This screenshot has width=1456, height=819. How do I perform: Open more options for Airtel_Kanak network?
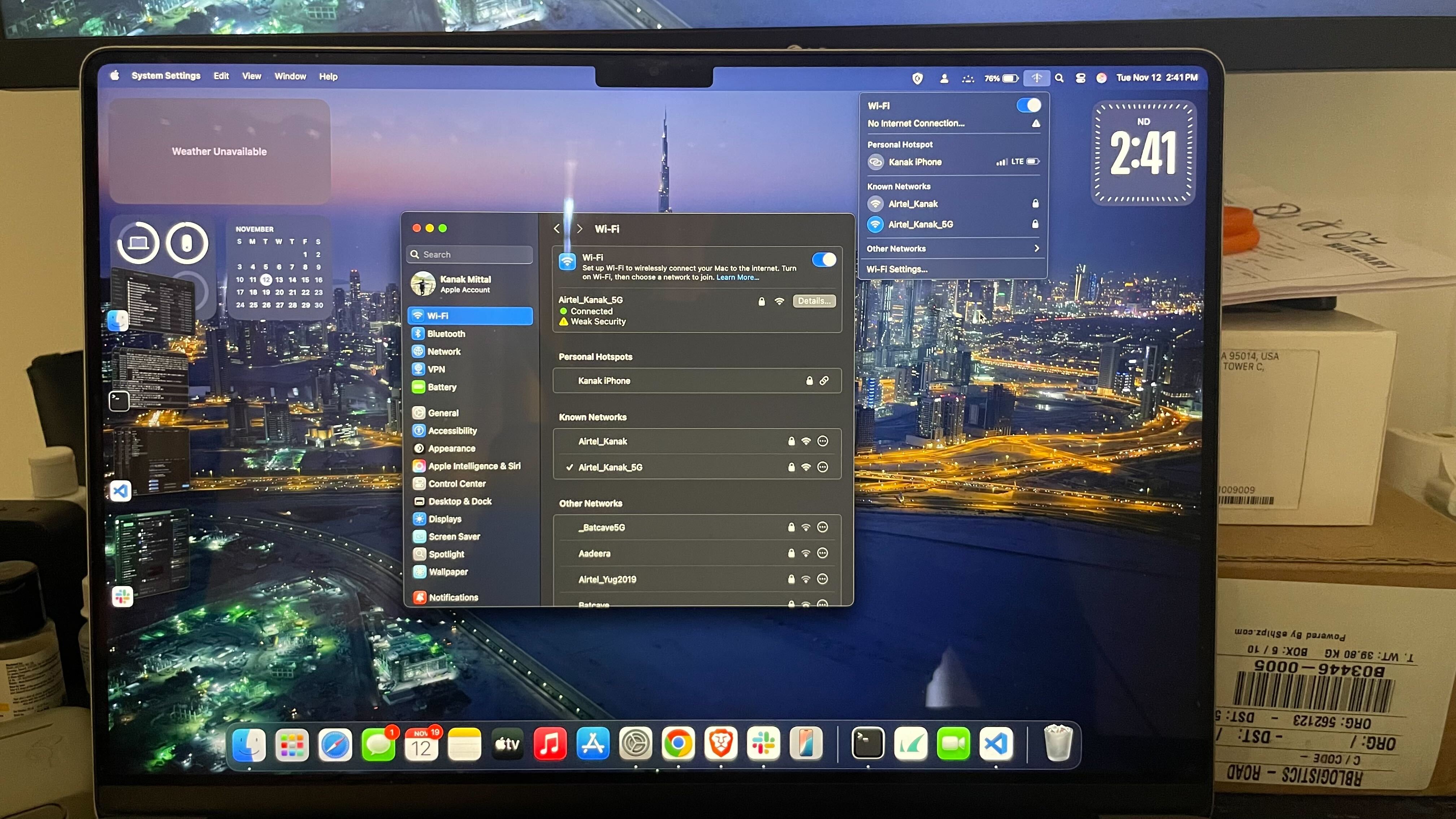click(x=823, y=441)
